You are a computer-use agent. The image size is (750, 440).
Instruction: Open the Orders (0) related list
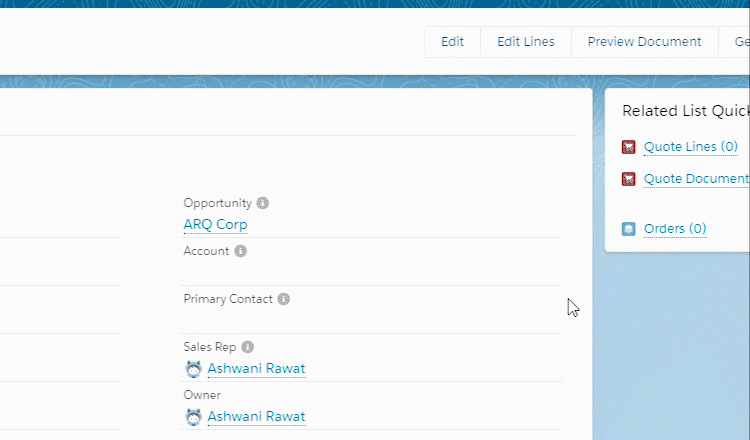pos(675,229)
